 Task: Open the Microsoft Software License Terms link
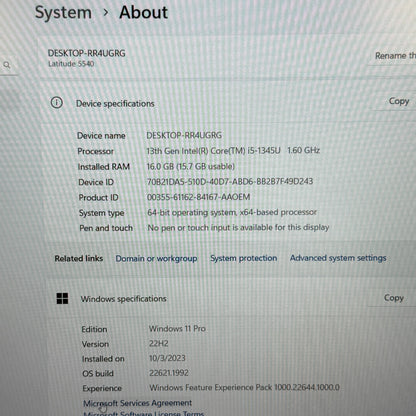pyautogui.click(x=144, y=413)
